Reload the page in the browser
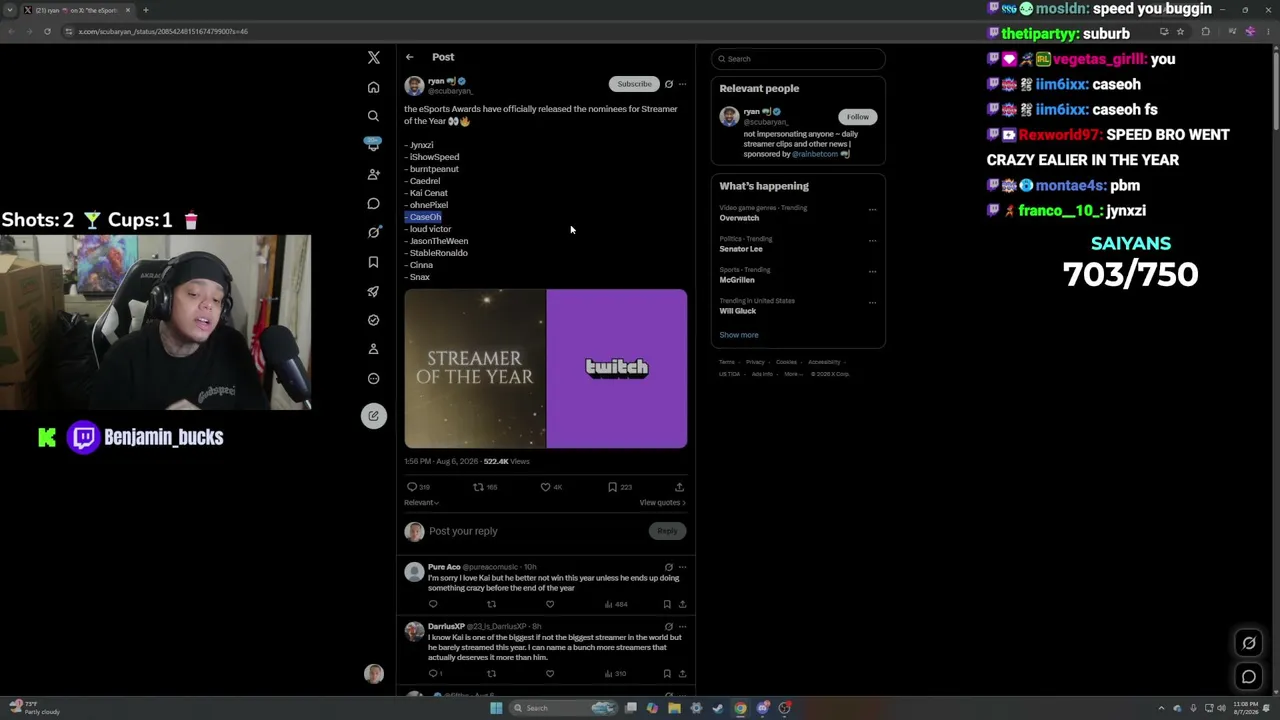Viewport: 1280px width, 720px height. click(x=47, y=31)
